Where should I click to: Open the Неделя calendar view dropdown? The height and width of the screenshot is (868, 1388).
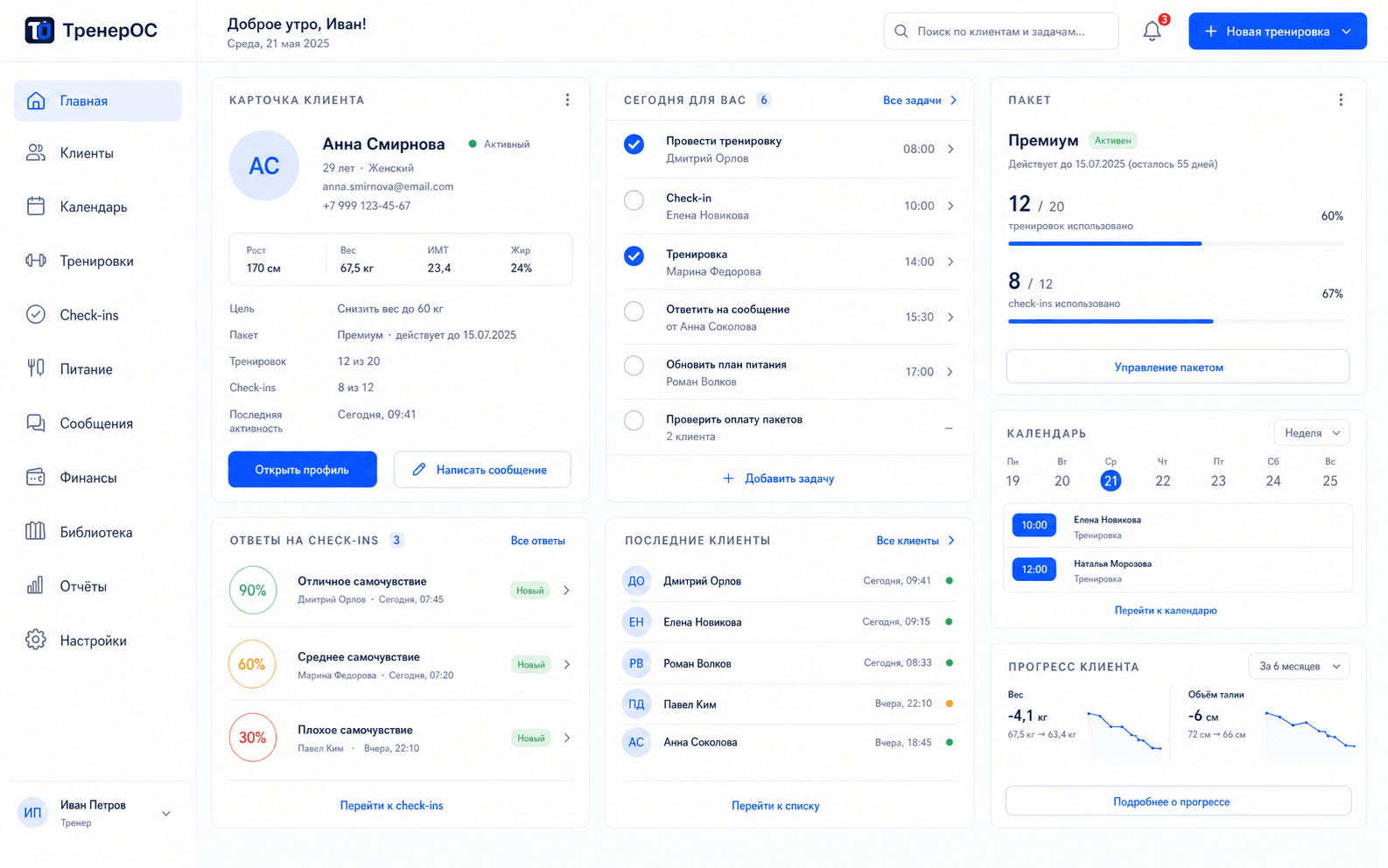pos(1312,433)
